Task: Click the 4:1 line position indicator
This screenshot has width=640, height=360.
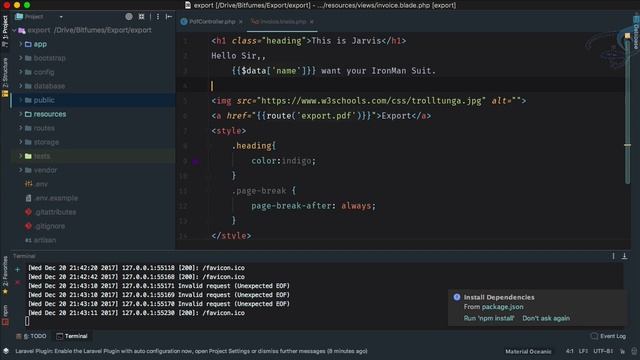Action: pyautogui.click(x=569, y=351)
